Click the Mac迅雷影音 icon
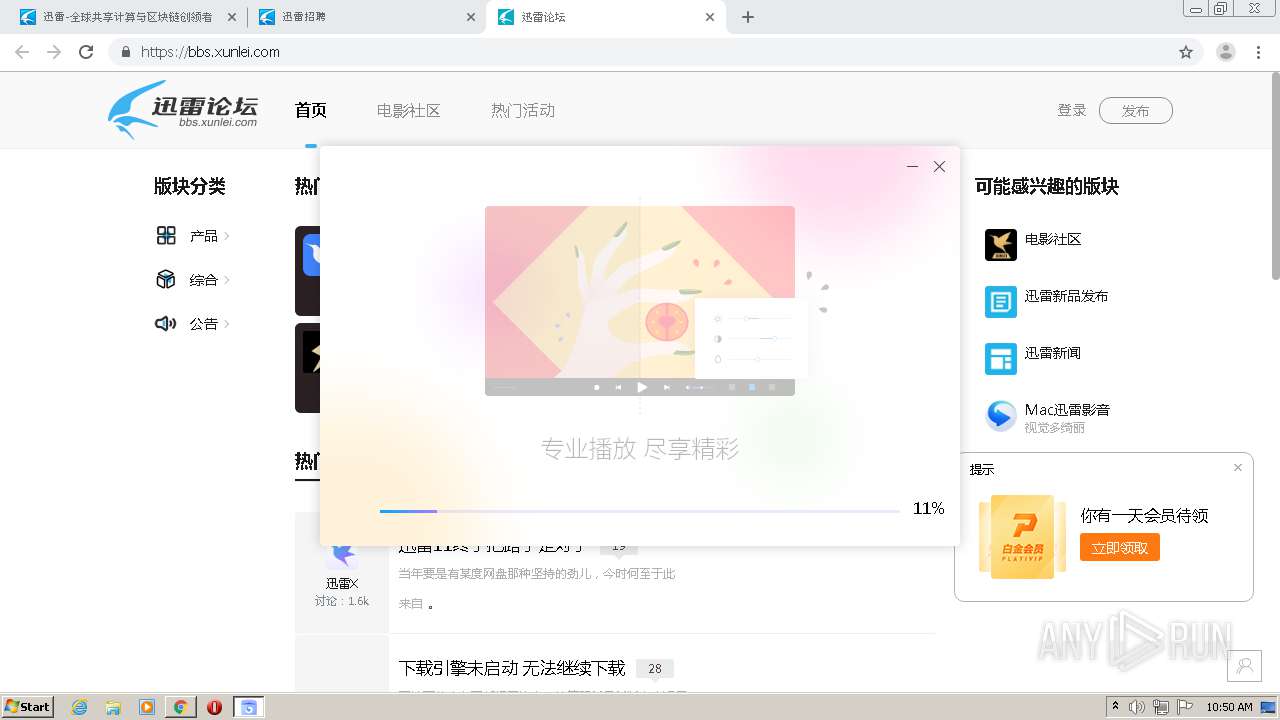 point(1001,415)
